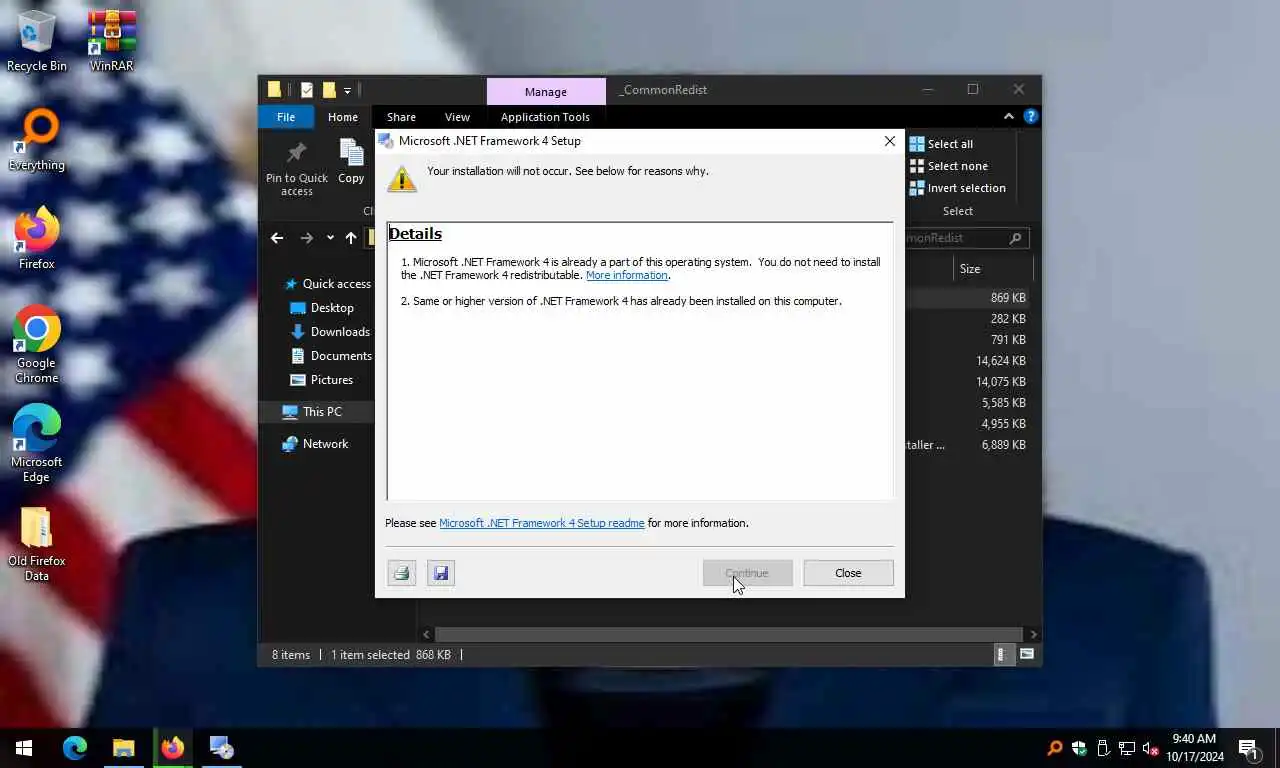Switch to the View ribbon tab
This screenshot has height=768, width=1280.
[457, 117]
